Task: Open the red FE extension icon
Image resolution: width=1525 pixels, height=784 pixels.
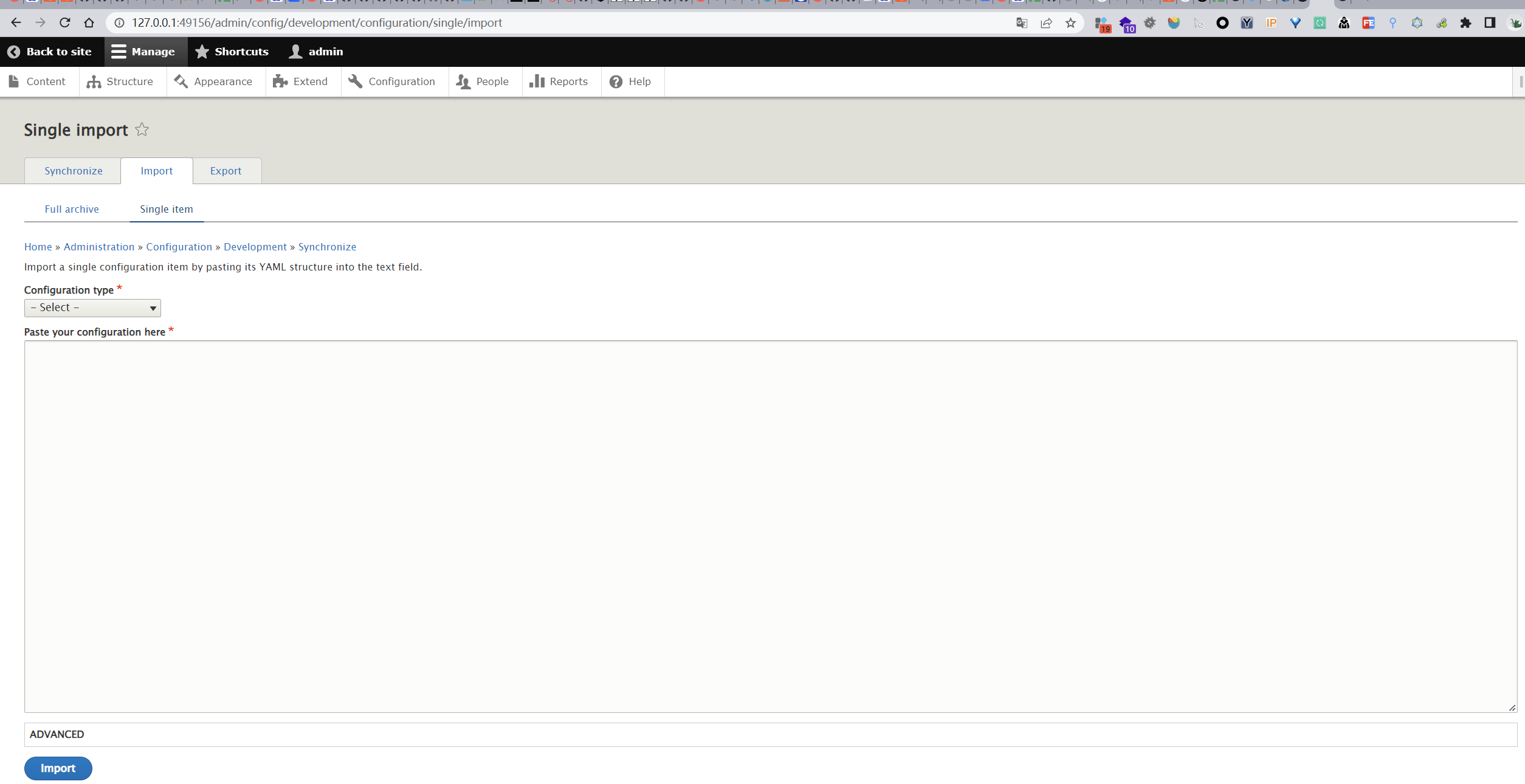Action: pos(1368,23)
